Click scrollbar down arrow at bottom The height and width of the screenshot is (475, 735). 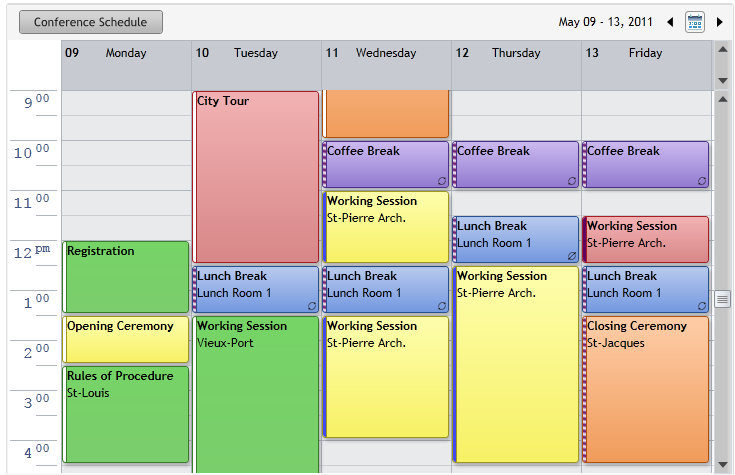point(722,464)
